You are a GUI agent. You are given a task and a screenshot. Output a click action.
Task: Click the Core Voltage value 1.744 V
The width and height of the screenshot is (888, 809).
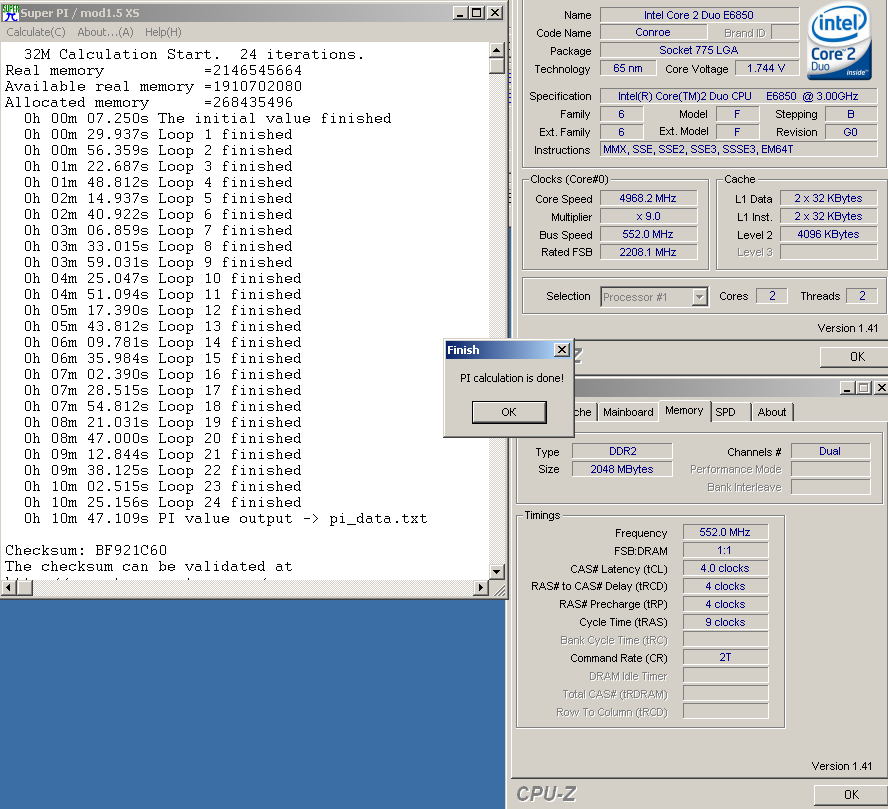pyautogui.click(x=766, y=69)
